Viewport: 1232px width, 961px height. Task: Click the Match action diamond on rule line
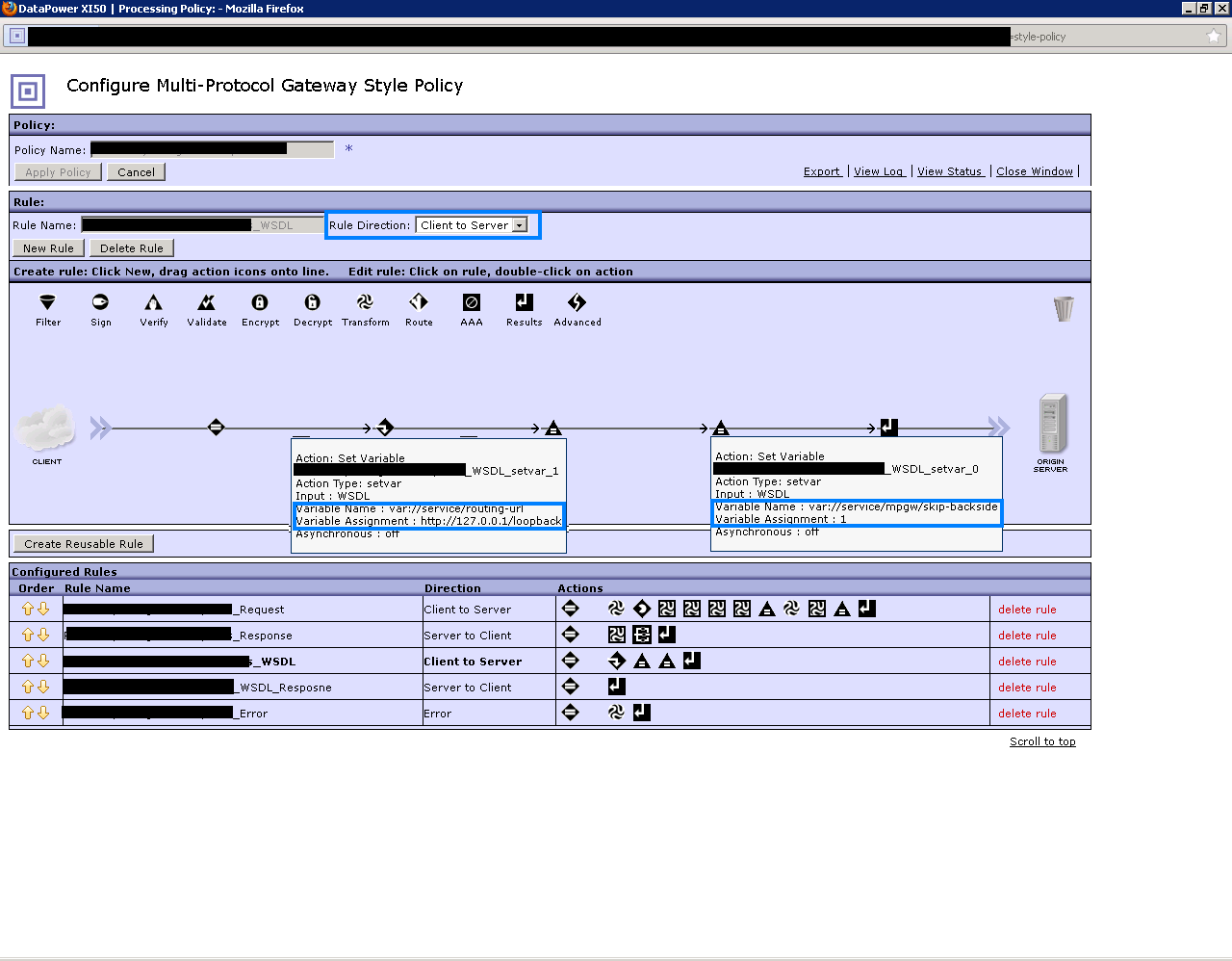[x=216, y=427]
